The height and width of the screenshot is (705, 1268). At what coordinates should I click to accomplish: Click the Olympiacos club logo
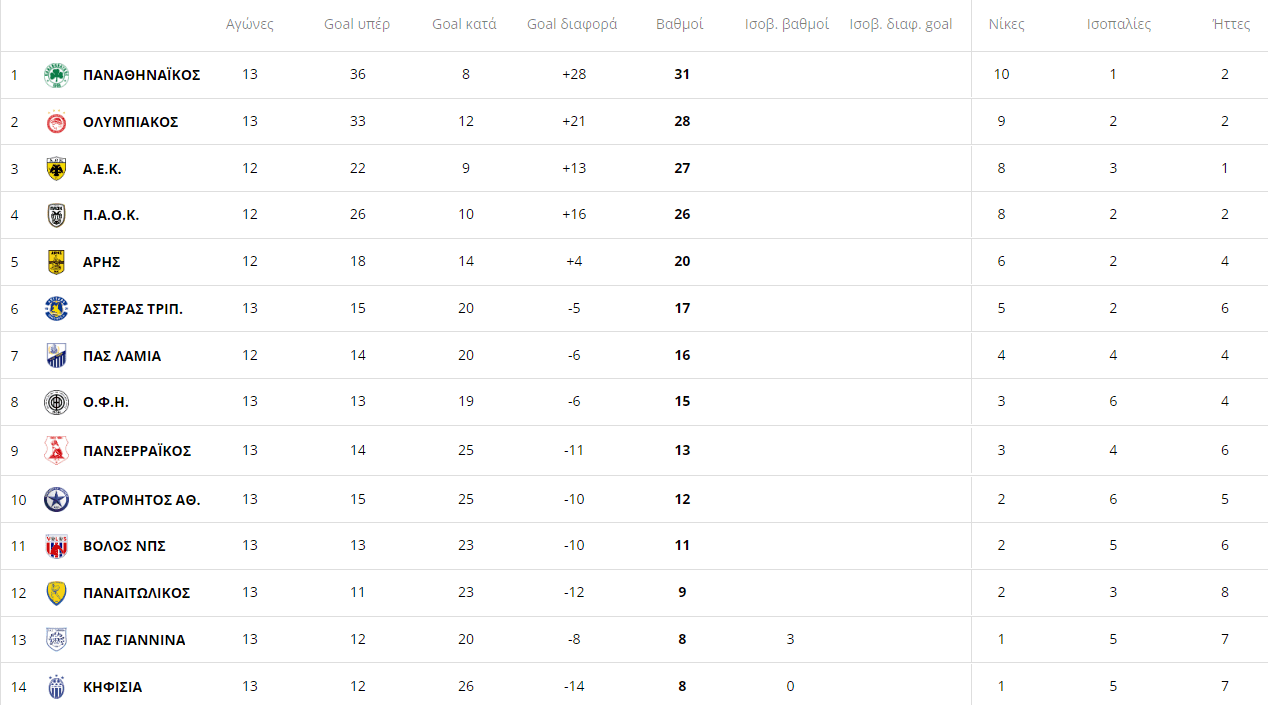click(57, 122)
